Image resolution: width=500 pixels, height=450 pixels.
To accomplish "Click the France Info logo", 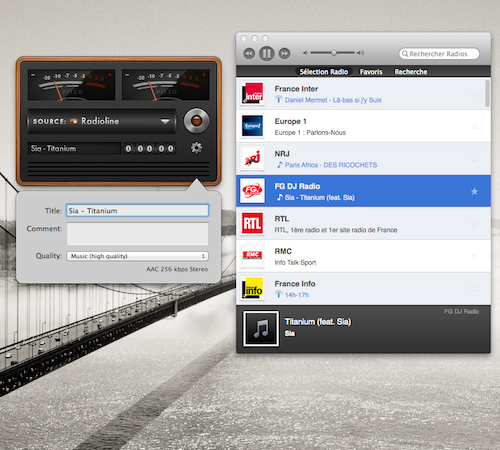I will (x=252, y=288).
